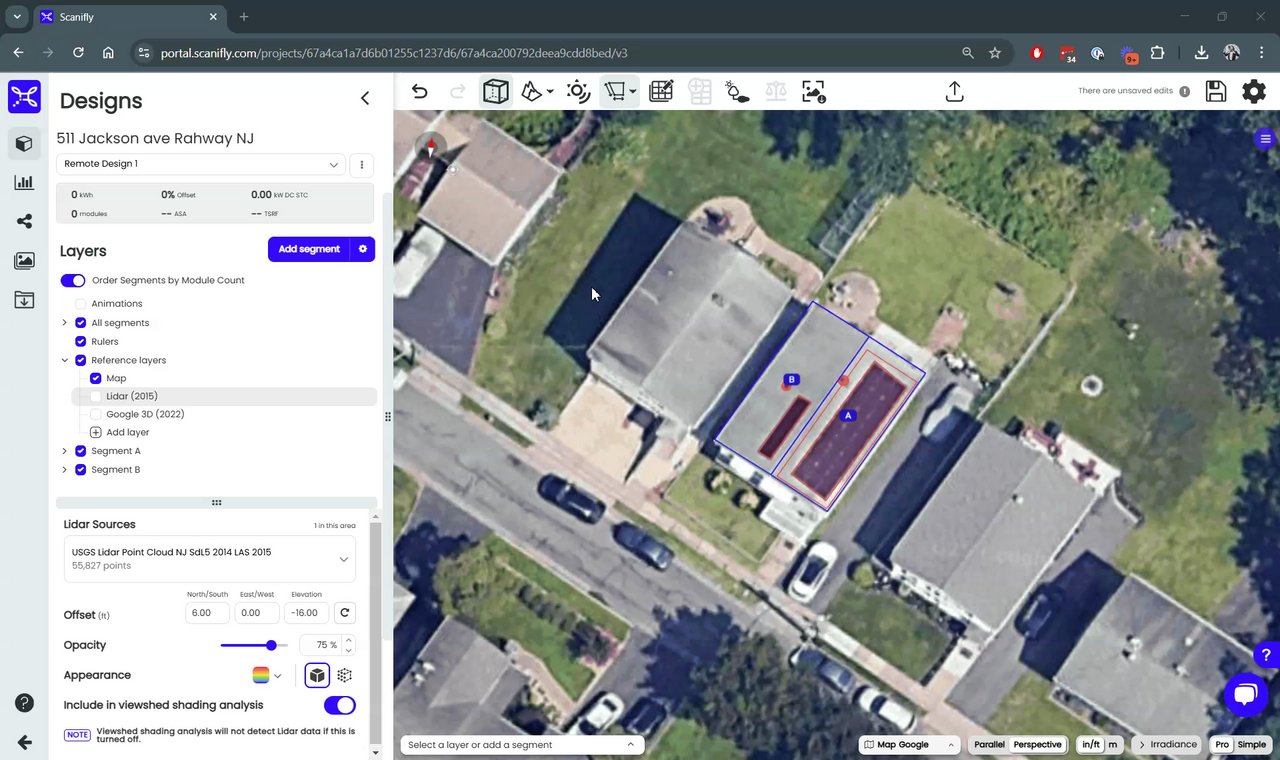Click the reset offset refresh icon
1280x760 pixels.
pyautogui.click(x=344, y=613)
